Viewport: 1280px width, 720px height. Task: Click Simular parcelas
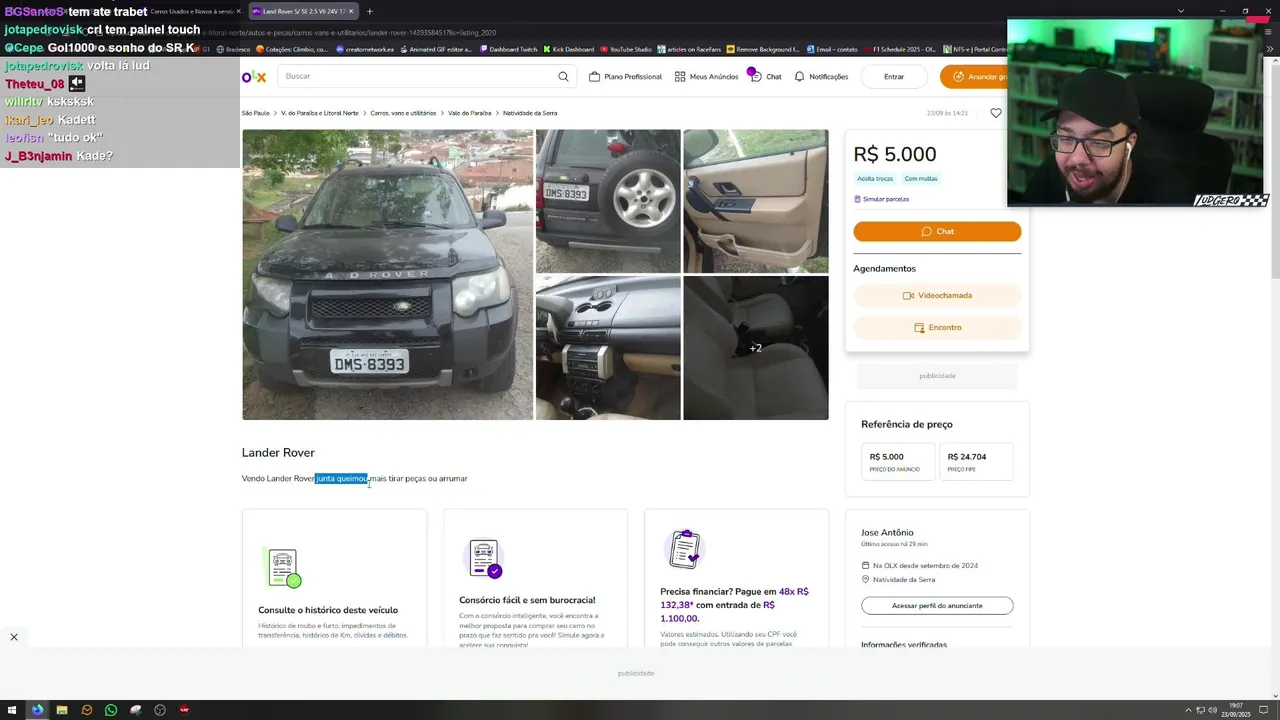[x=881, y=199]
